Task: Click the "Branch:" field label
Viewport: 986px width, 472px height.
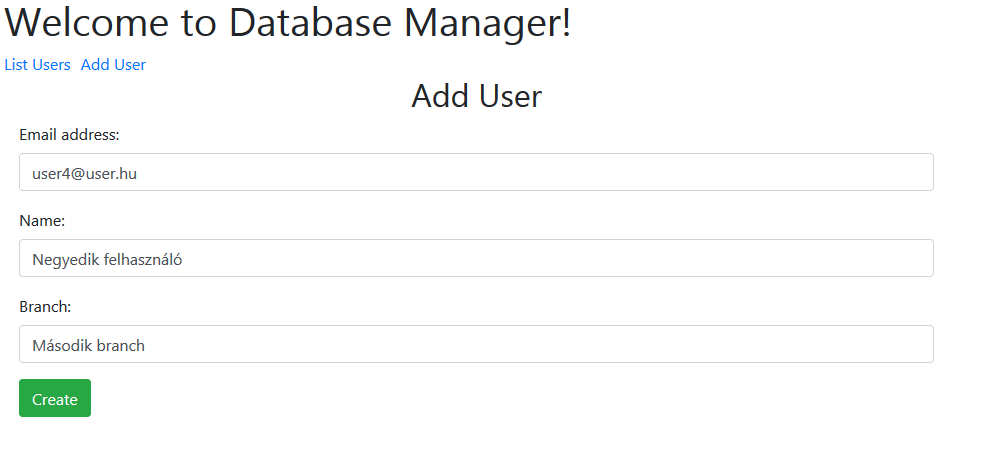Action: tap(45, 306)
